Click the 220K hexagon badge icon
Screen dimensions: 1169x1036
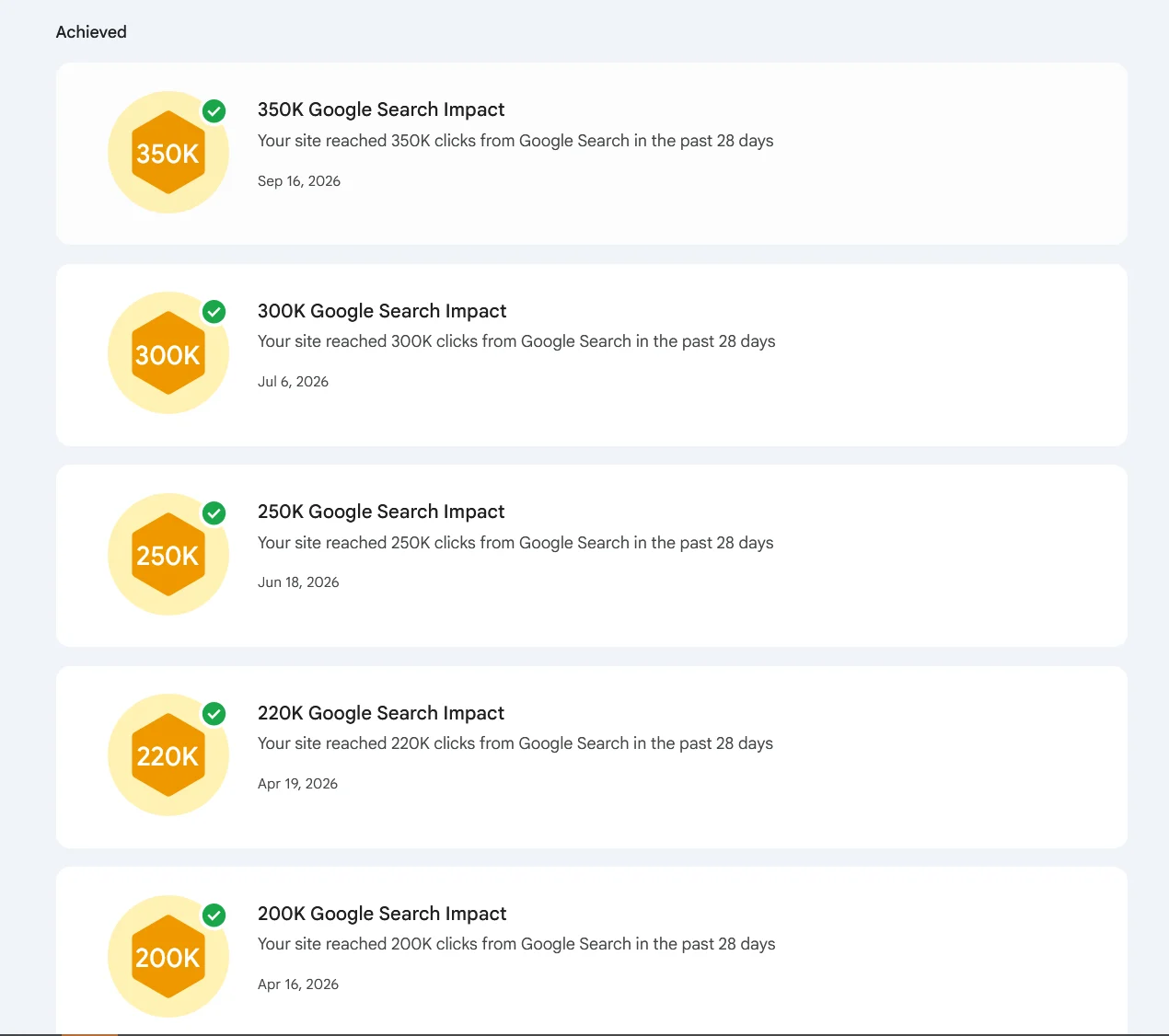point(168,755)
